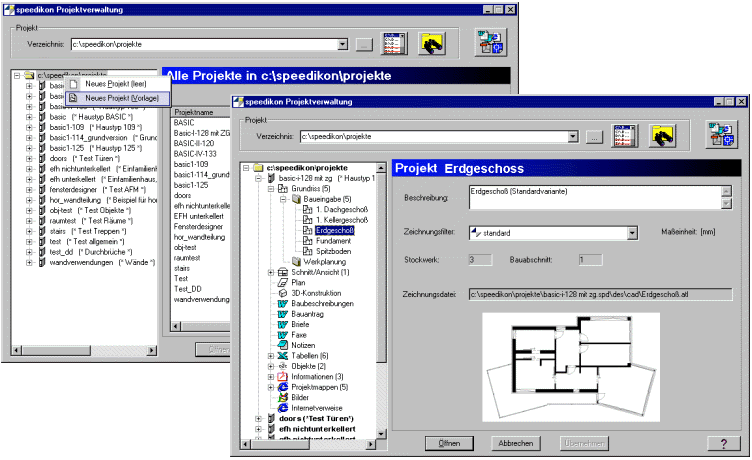Click the disabled Übernehmen button
The image size is (752, 460).
click(x=584, y=444)
